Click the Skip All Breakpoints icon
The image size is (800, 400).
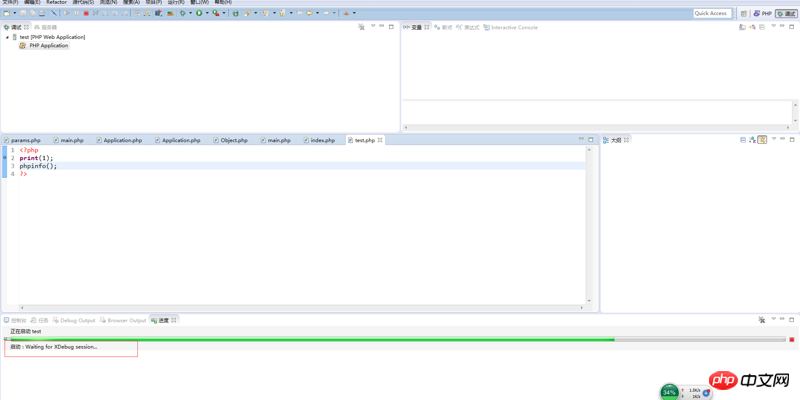click(x=54, y=13)
